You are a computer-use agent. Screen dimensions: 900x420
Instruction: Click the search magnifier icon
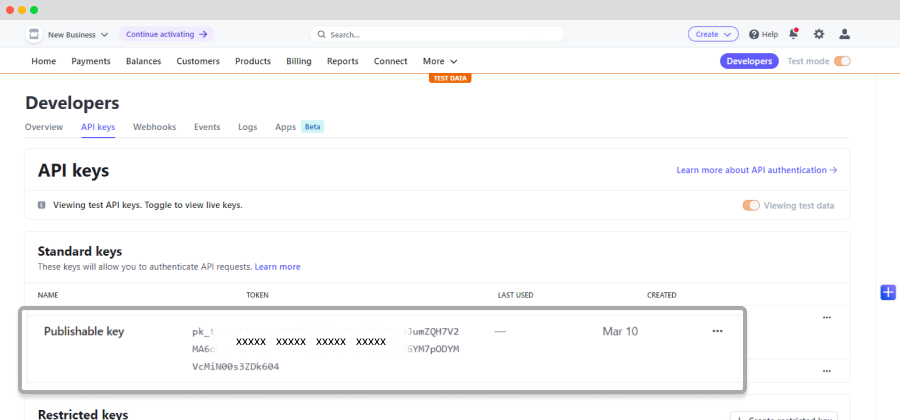(x=321, y=34)
